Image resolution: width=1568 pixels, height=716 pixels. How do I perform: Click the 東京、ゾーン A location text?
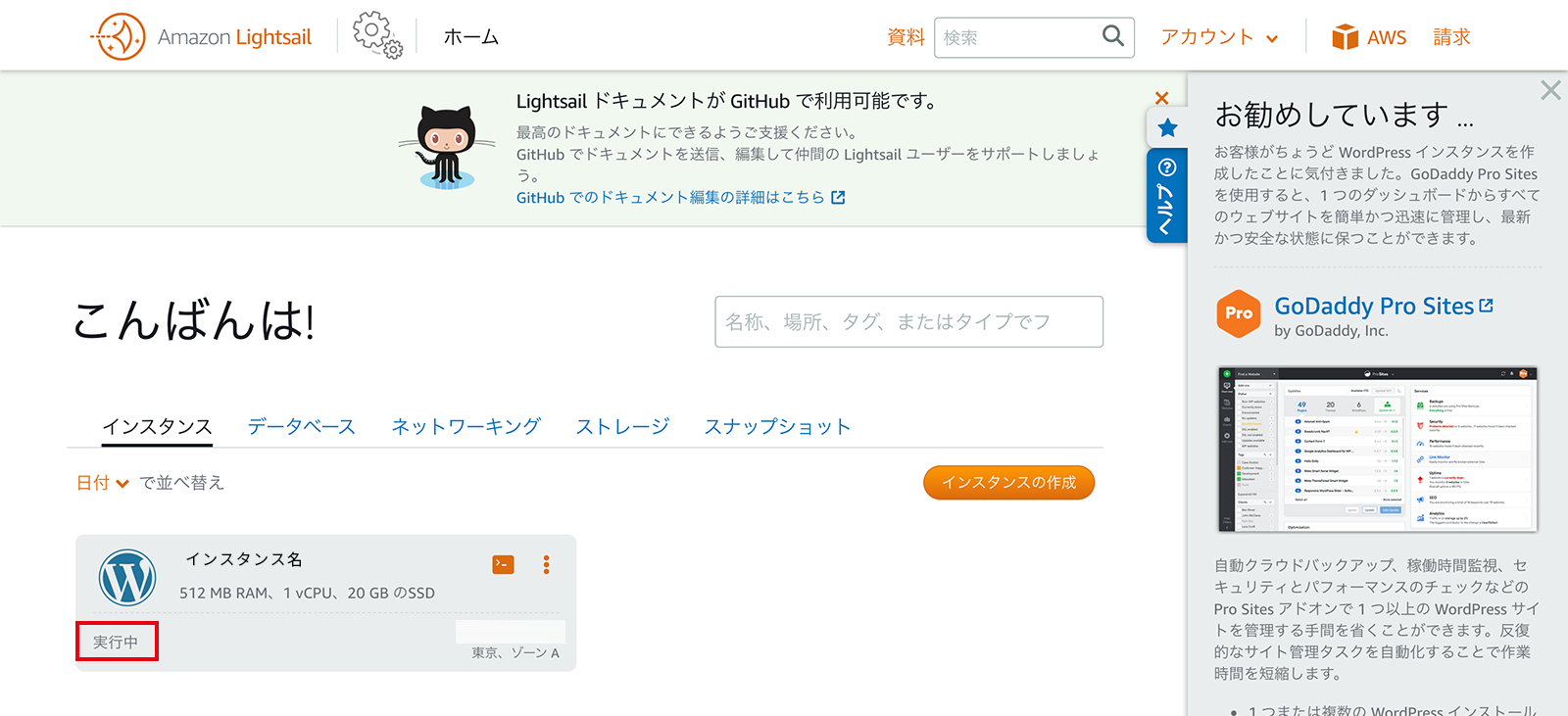(515, 652)
